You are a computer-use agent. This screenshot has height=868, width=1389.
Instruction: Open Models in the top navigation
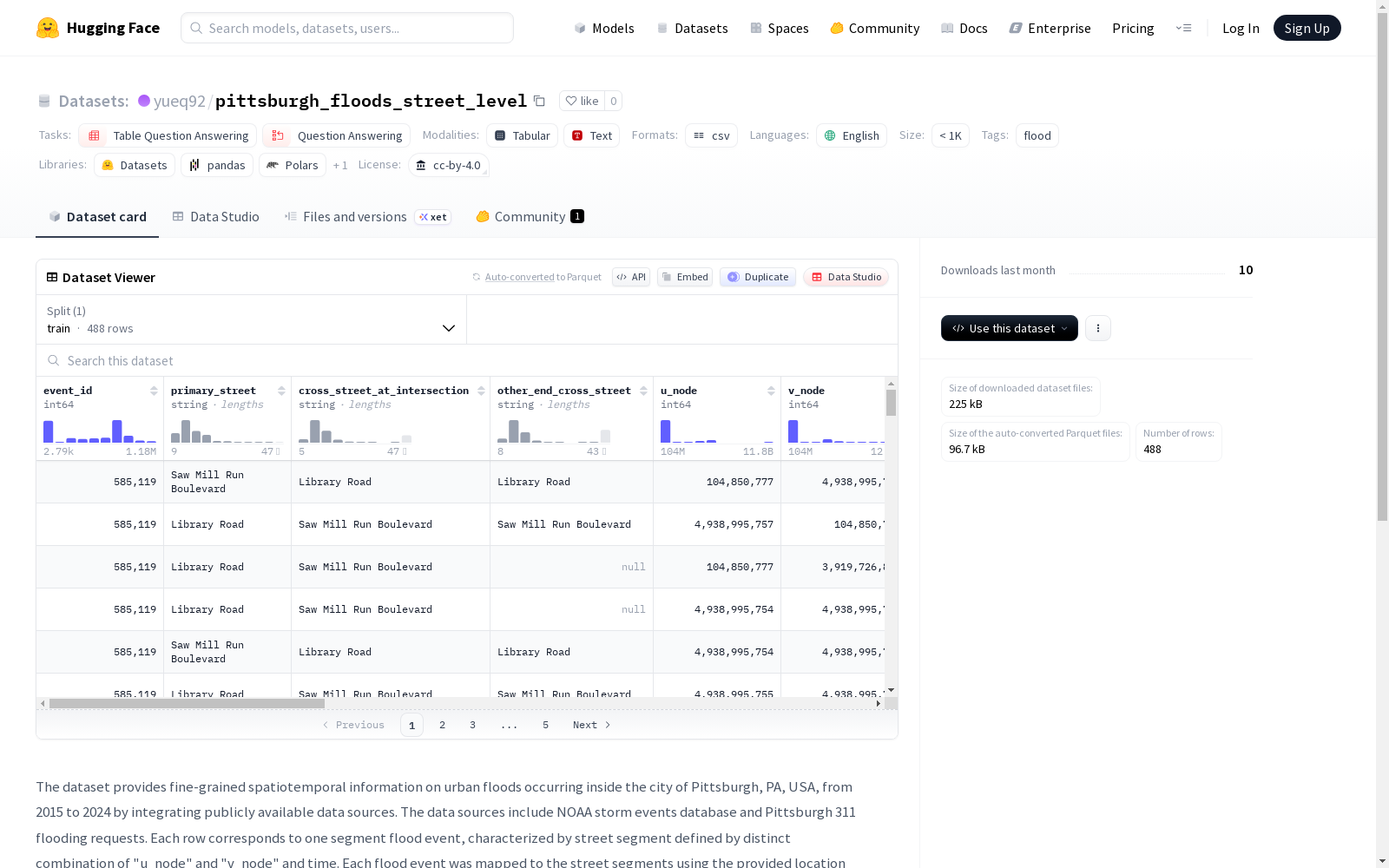[604, 28]
